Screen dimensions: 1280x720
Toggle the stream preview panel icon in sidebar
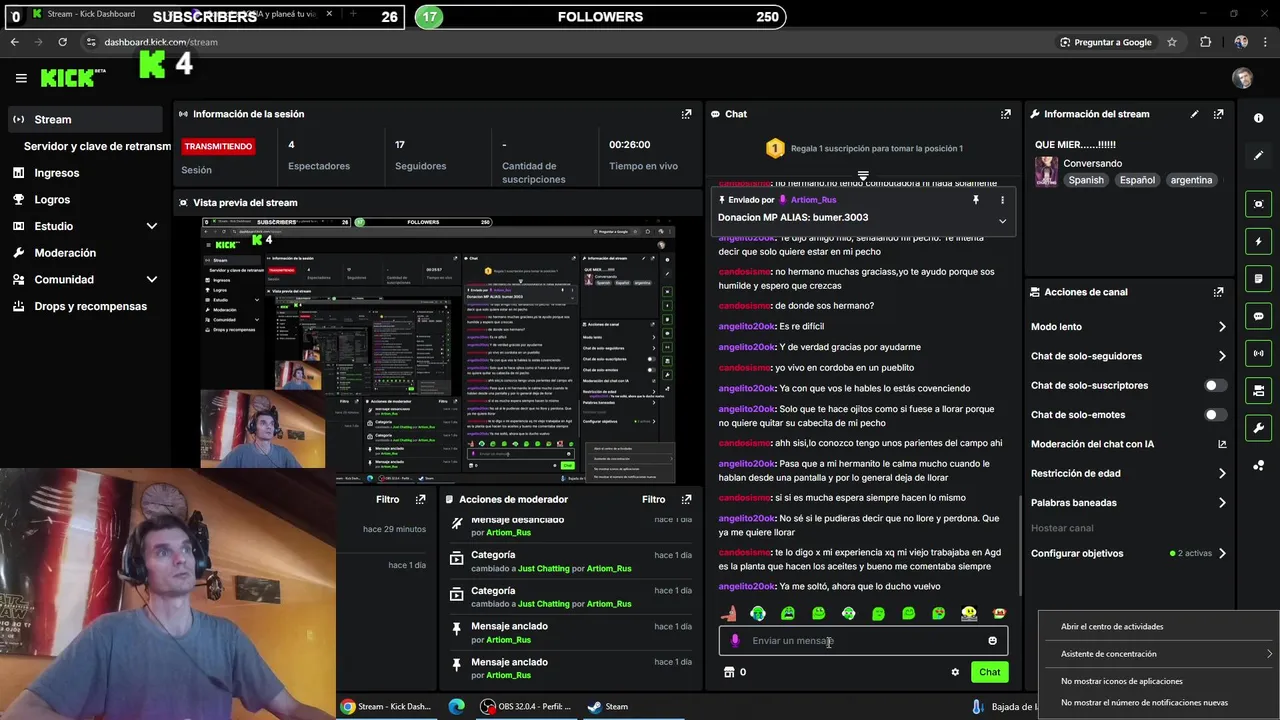tap(1258, 204)
